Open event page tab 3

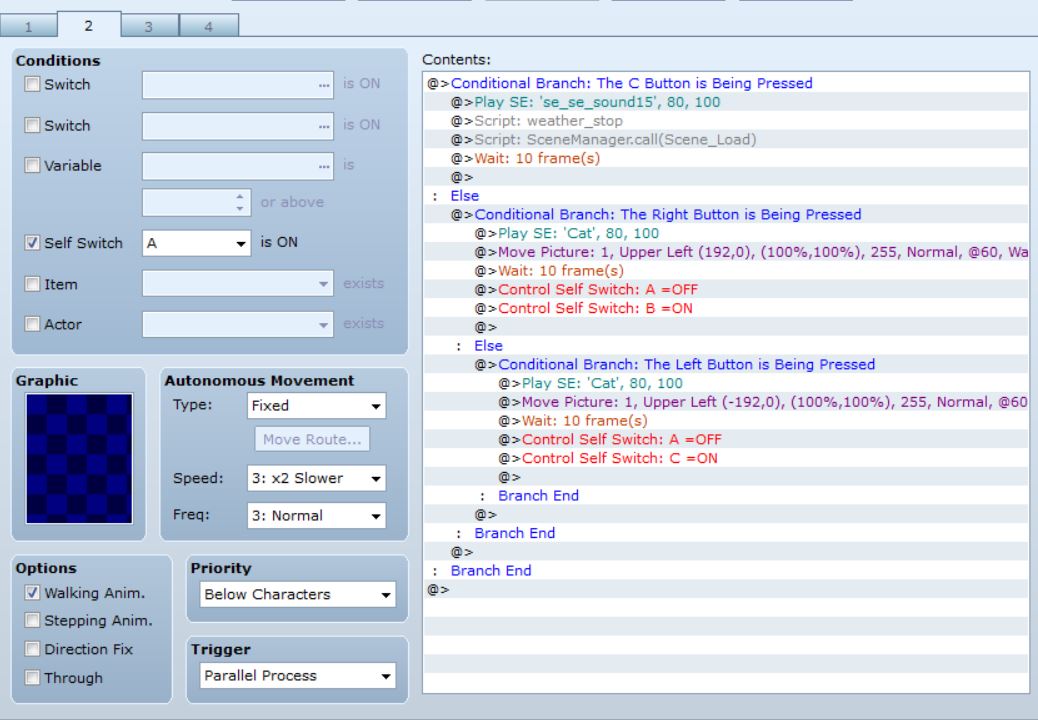pyautogui.click(x=149, y=26)
